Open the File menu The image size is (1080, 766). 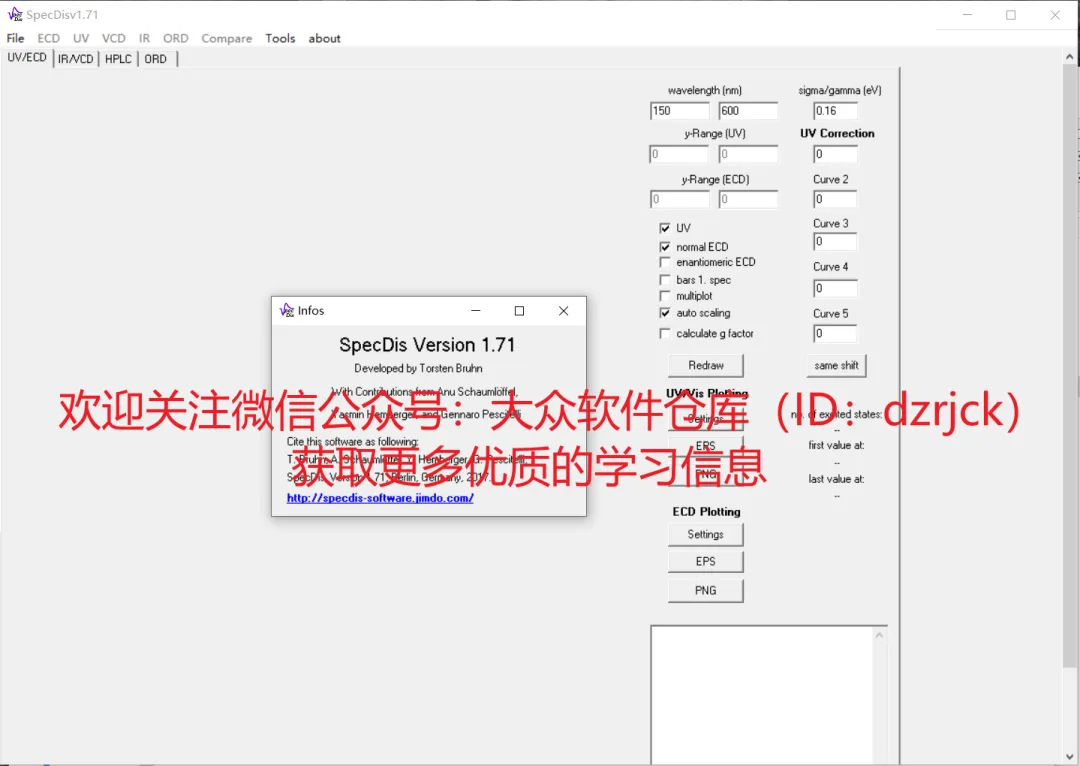[x=15, y=39]
